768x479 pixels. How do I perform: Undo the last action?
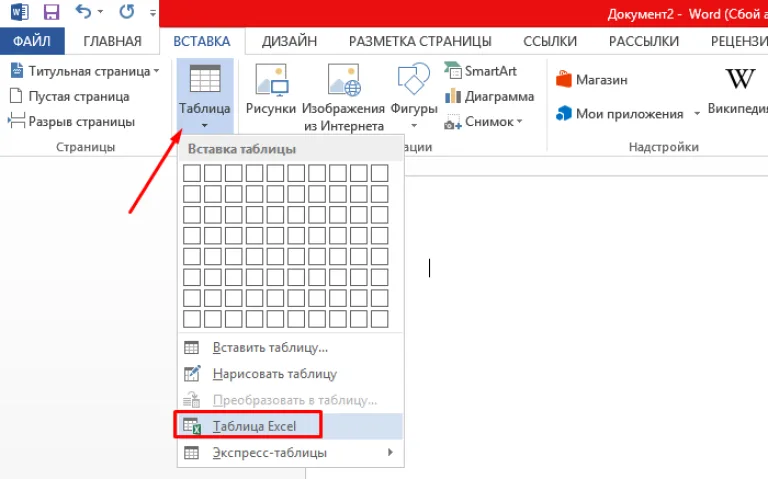tap(83, 11)
